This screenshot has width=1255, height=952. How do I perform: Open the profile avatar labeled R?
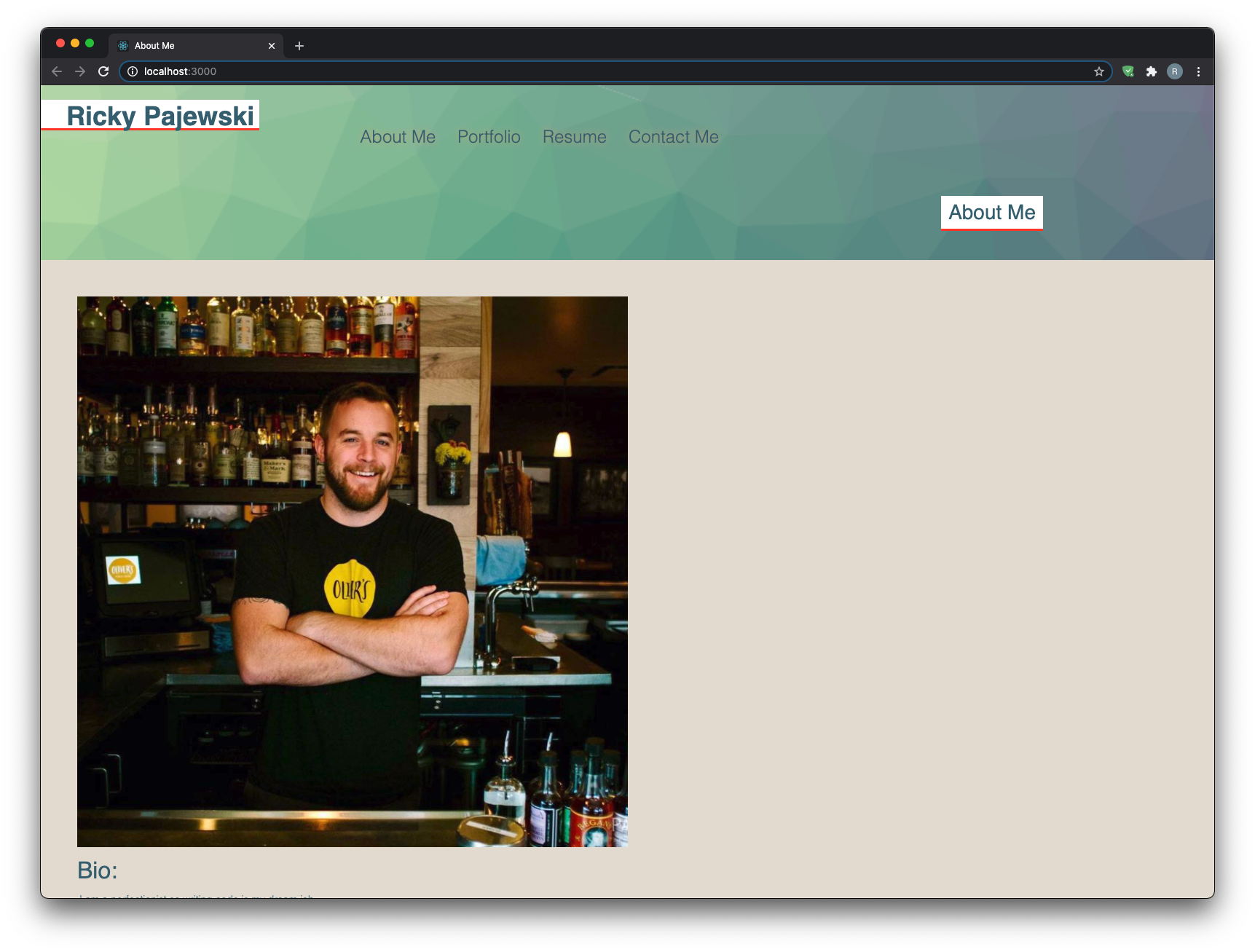coord(1175,71)
